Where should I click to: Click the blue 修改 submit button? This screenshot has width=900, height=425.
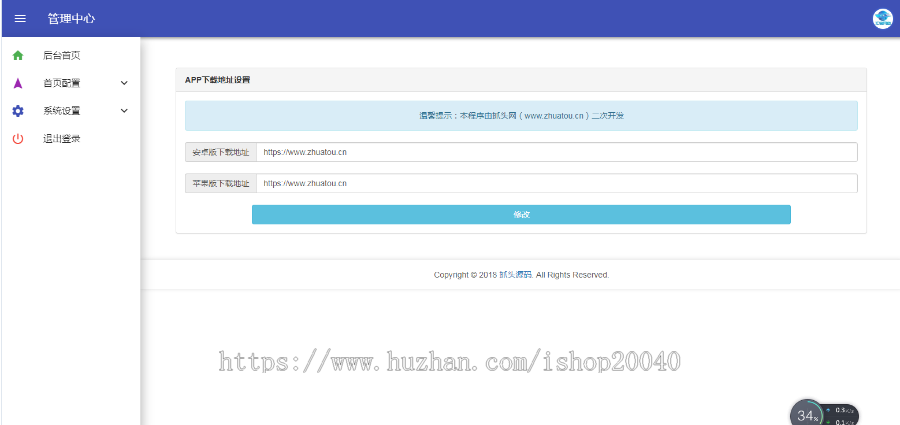pos(521,214)
